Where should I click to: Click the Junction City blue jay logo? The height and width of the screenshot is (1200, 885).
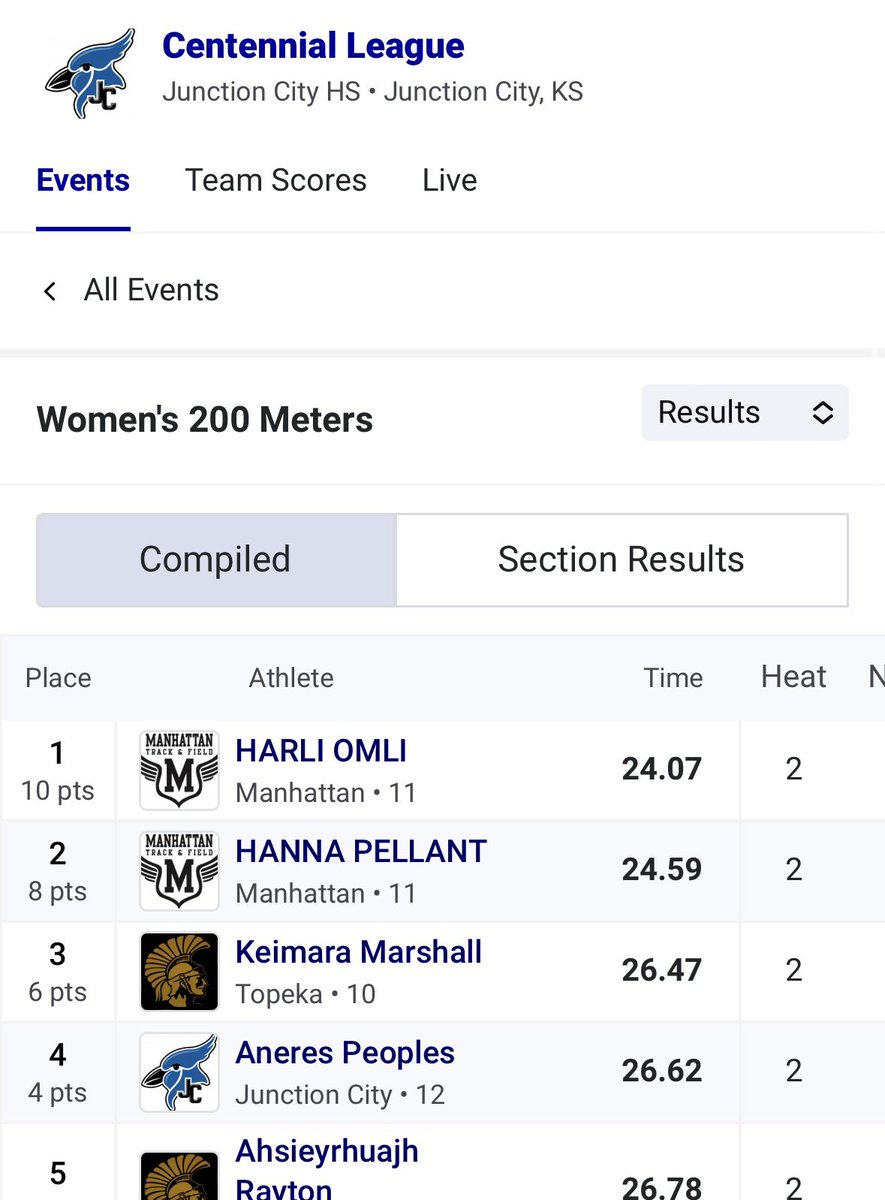pos(90,75)
